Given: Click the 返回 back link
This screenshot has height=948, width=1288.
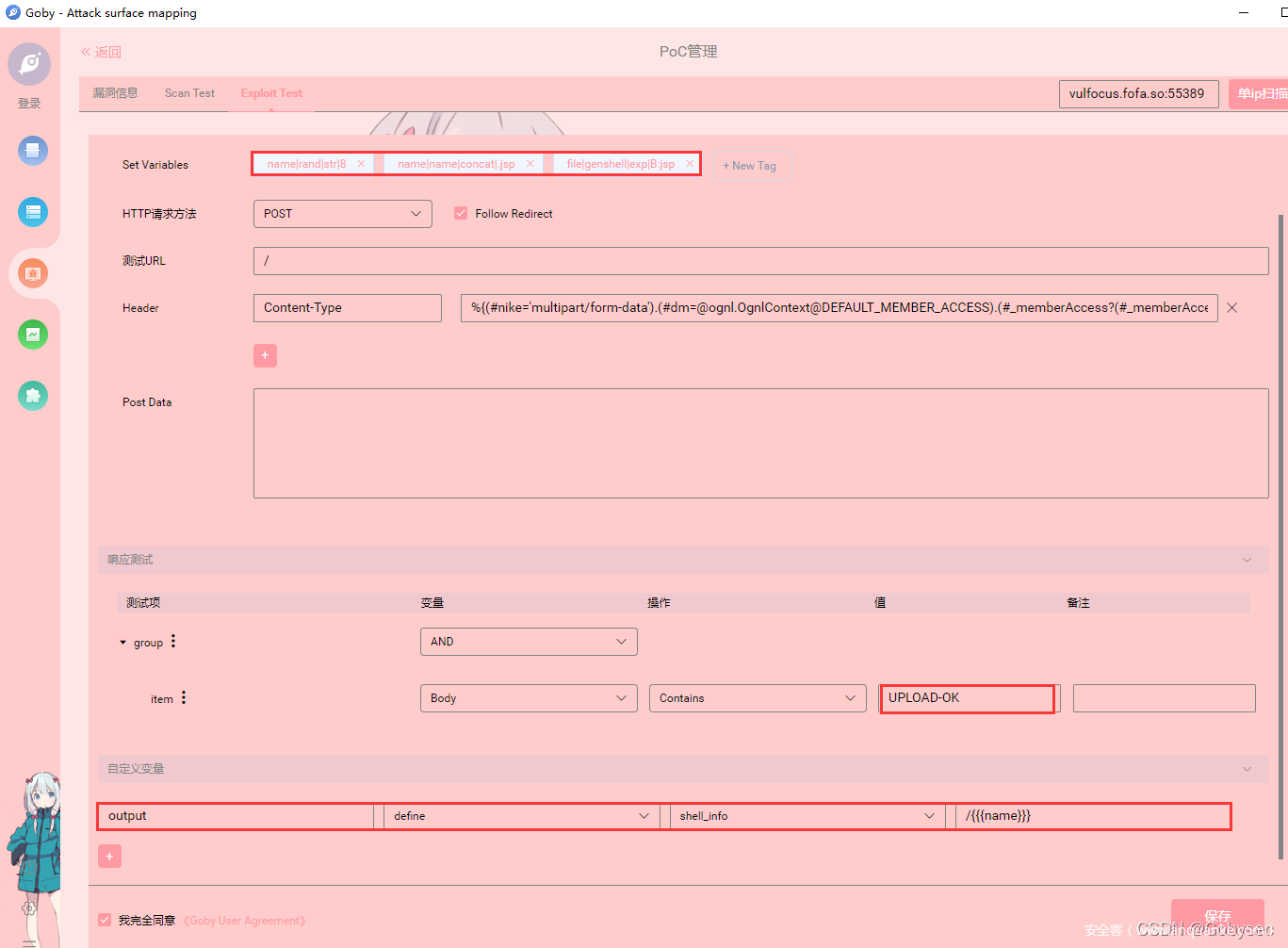Looking at the screenshot, I should pyautogui.click(x=102, y=52).
